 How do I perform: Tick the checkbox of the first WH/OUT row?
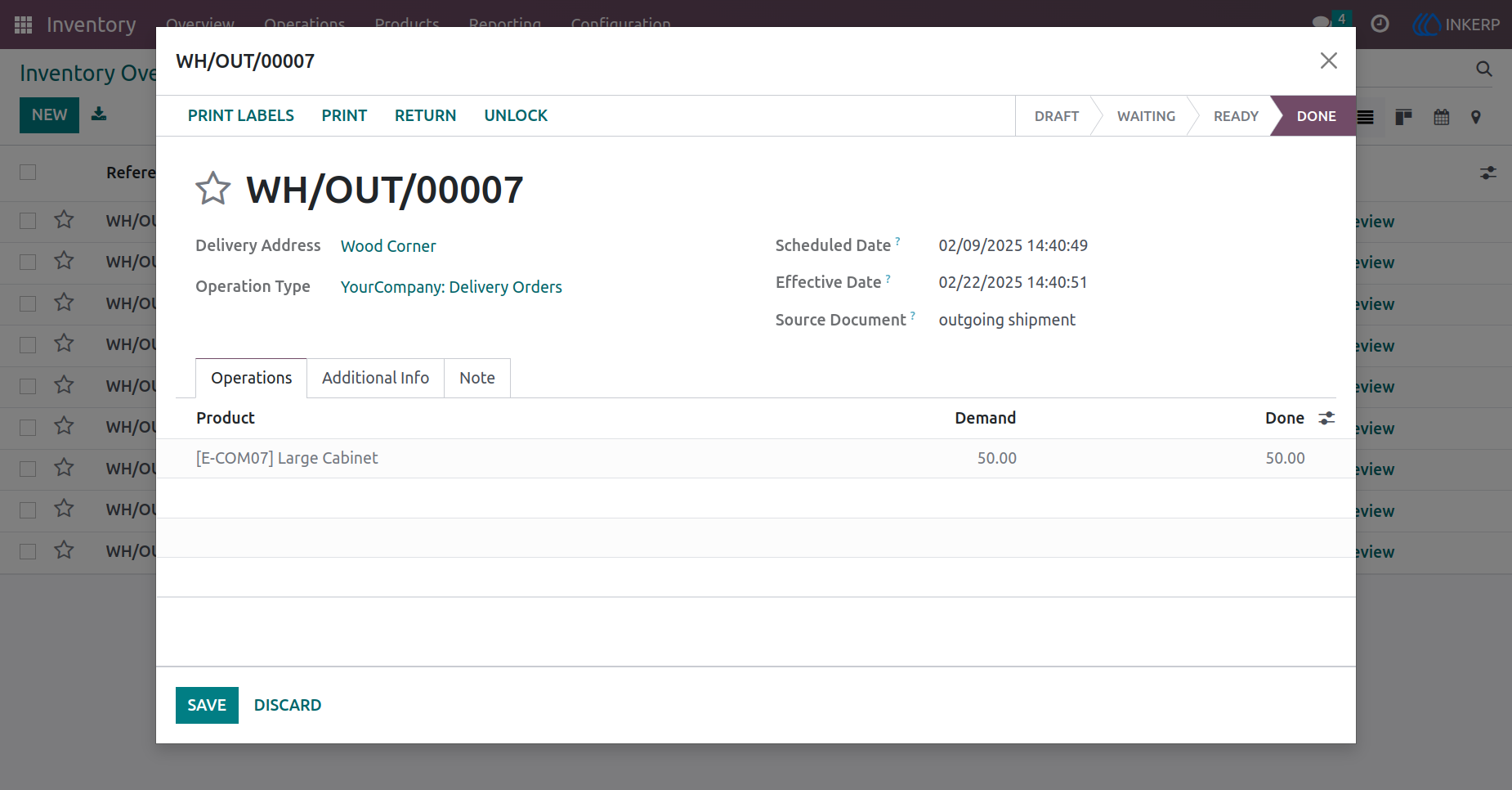click(28, 221)
